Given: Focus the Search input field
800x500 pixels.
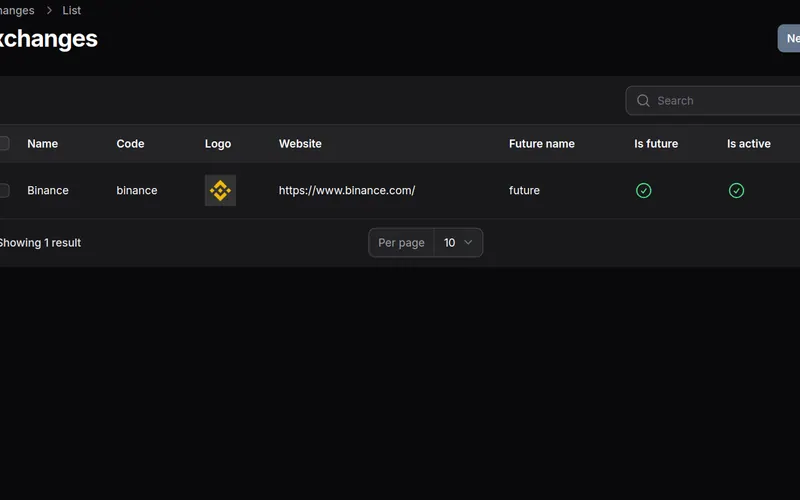Looking at the screenshot, I should point(713,101).
